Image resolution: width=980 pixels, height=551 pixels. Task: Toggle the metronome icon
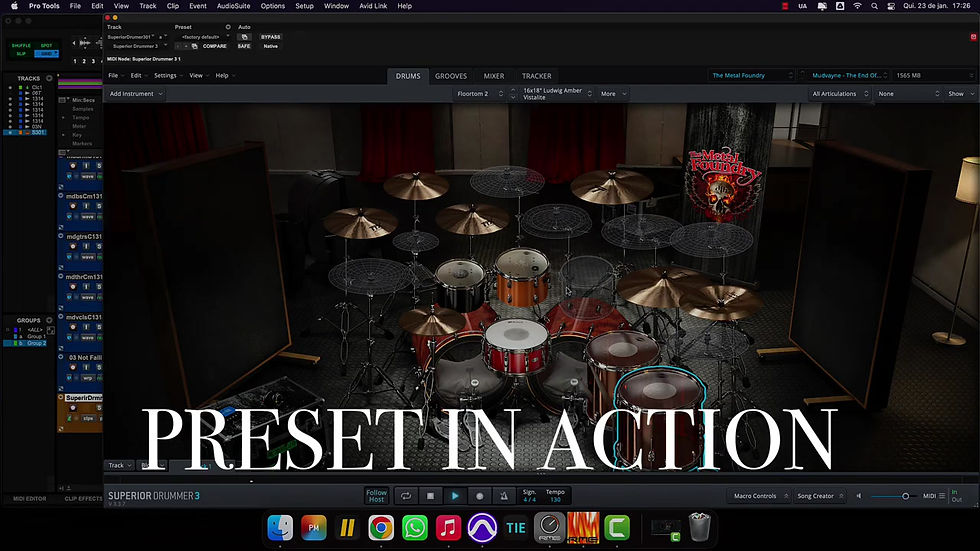tap(504, 496)
